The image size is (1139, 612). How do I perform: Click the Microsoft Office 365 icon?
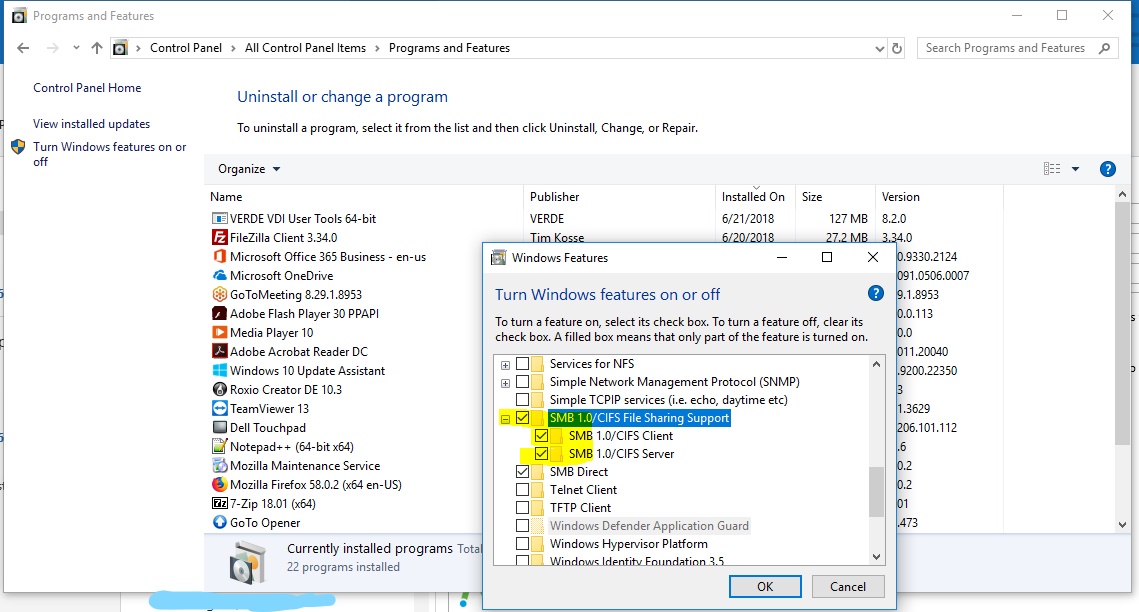[x=219, y=256]
